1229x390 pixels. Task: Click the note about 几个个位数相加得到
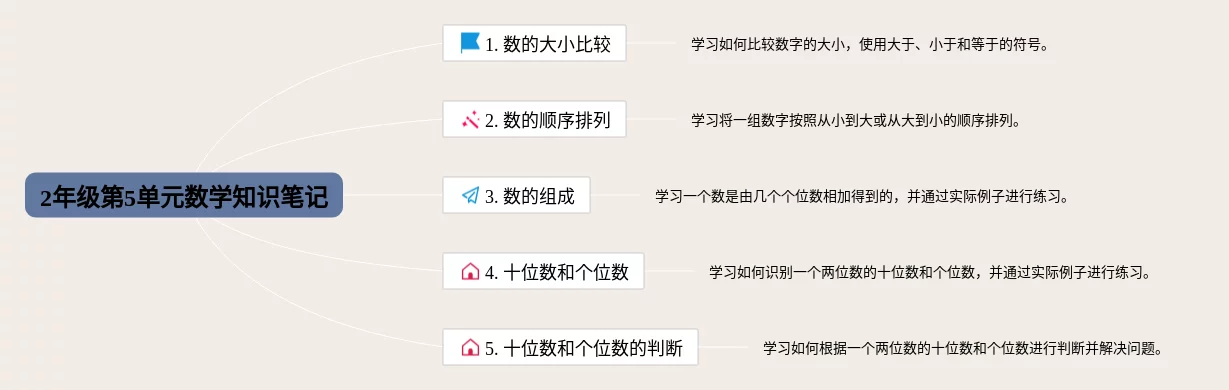tap(862, 197)
